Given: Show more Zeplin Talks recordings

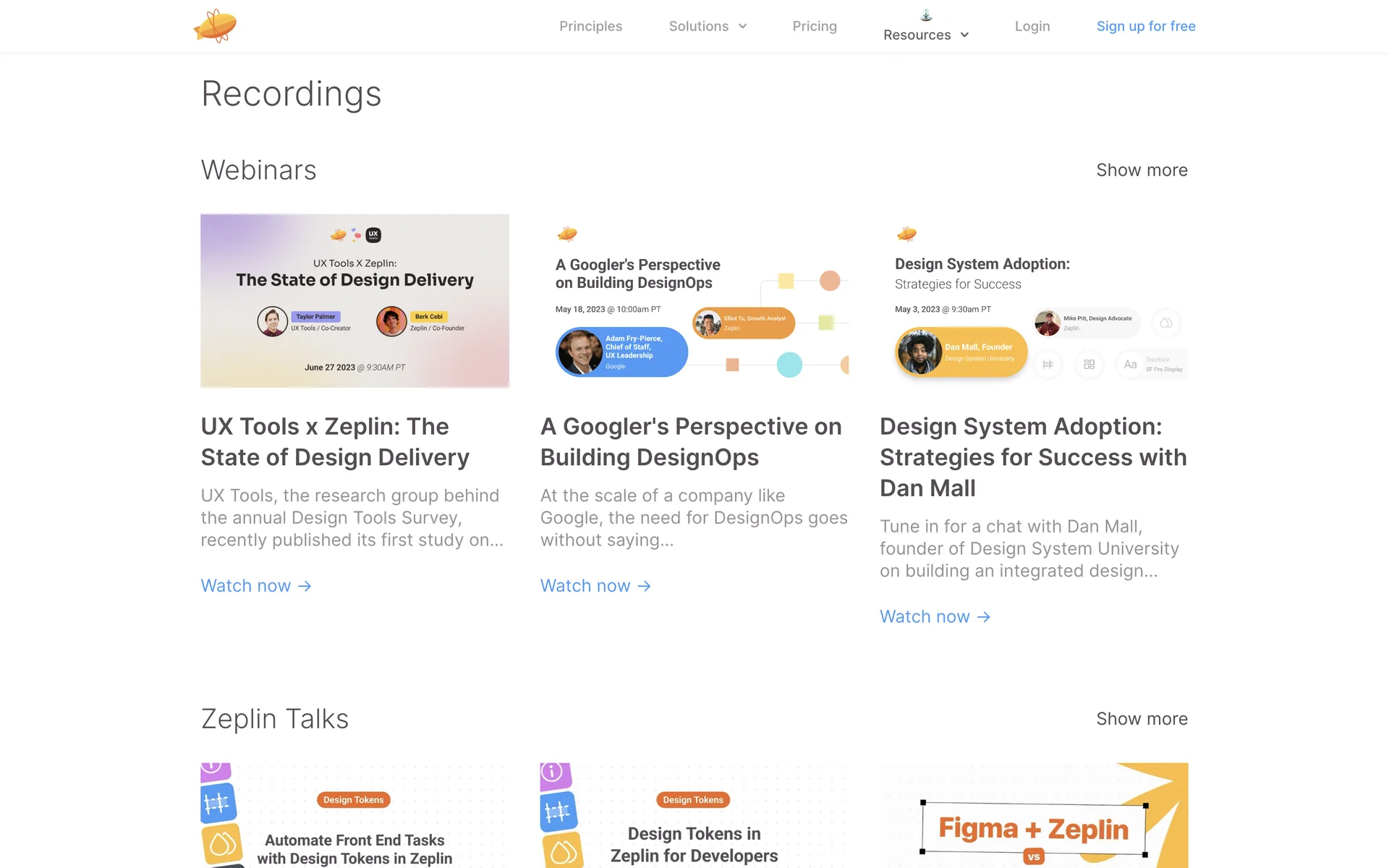Looking at the screenshot, I should coord(1142,719).
